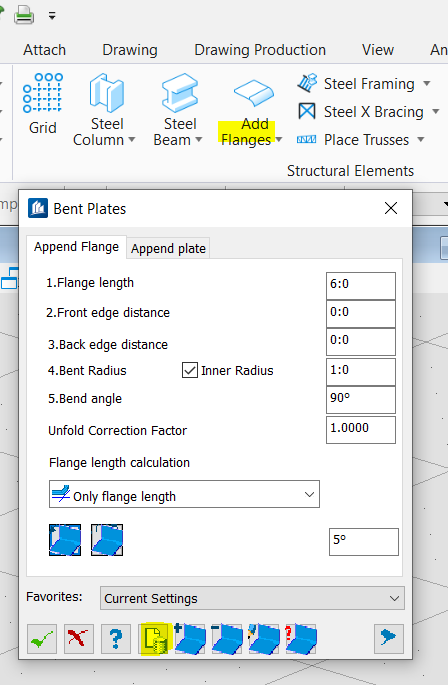
Task: Switch to the Append plate tab
Action: click(168, 248)
